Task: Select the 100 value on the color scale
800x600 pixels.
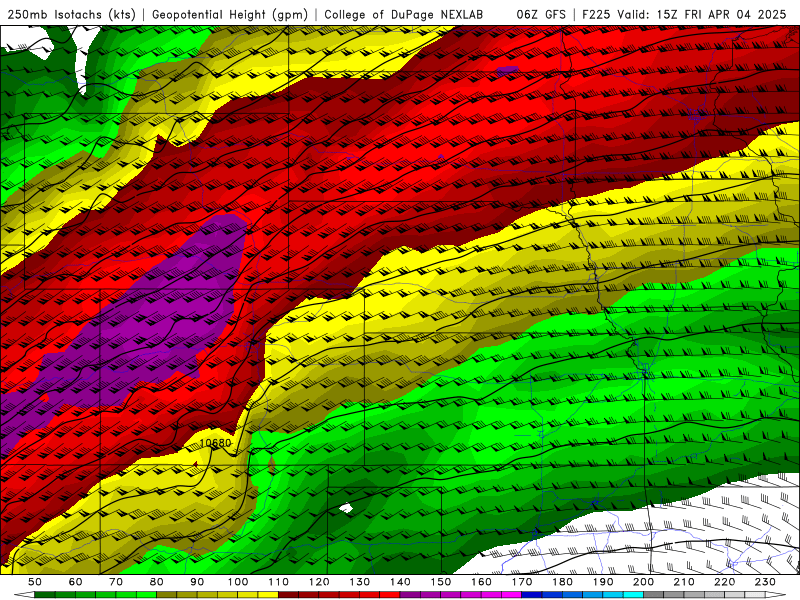Action: (238, 582)
